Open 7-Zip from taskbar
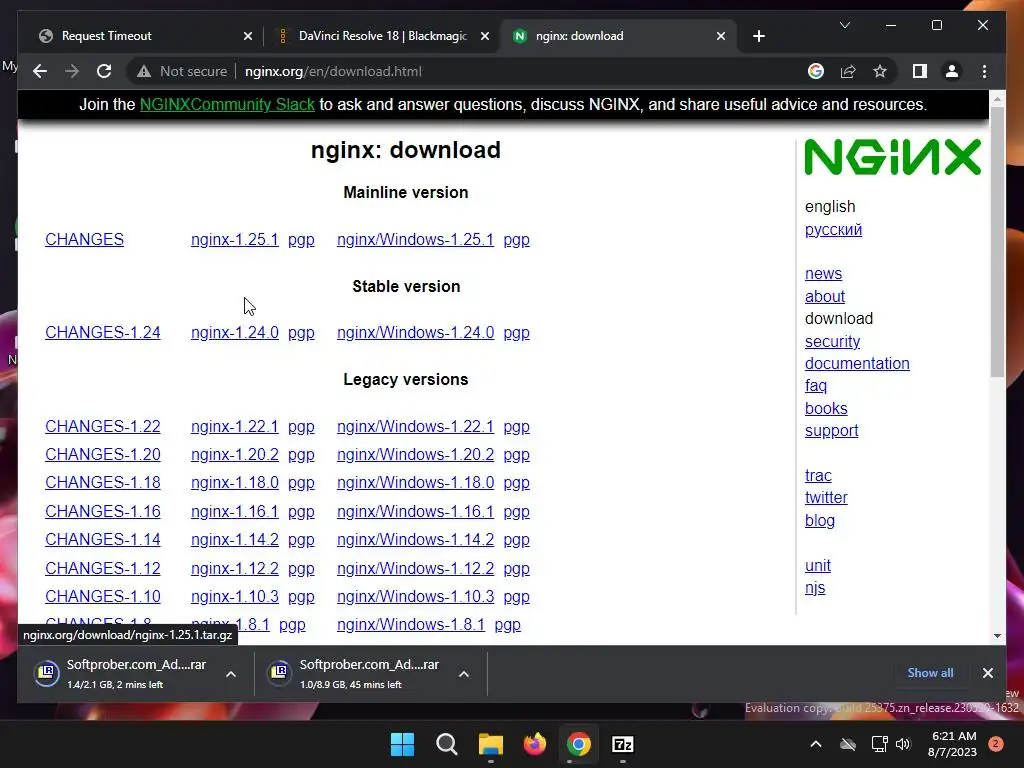Screen dimensions: 1024x768 coord(622,744)
